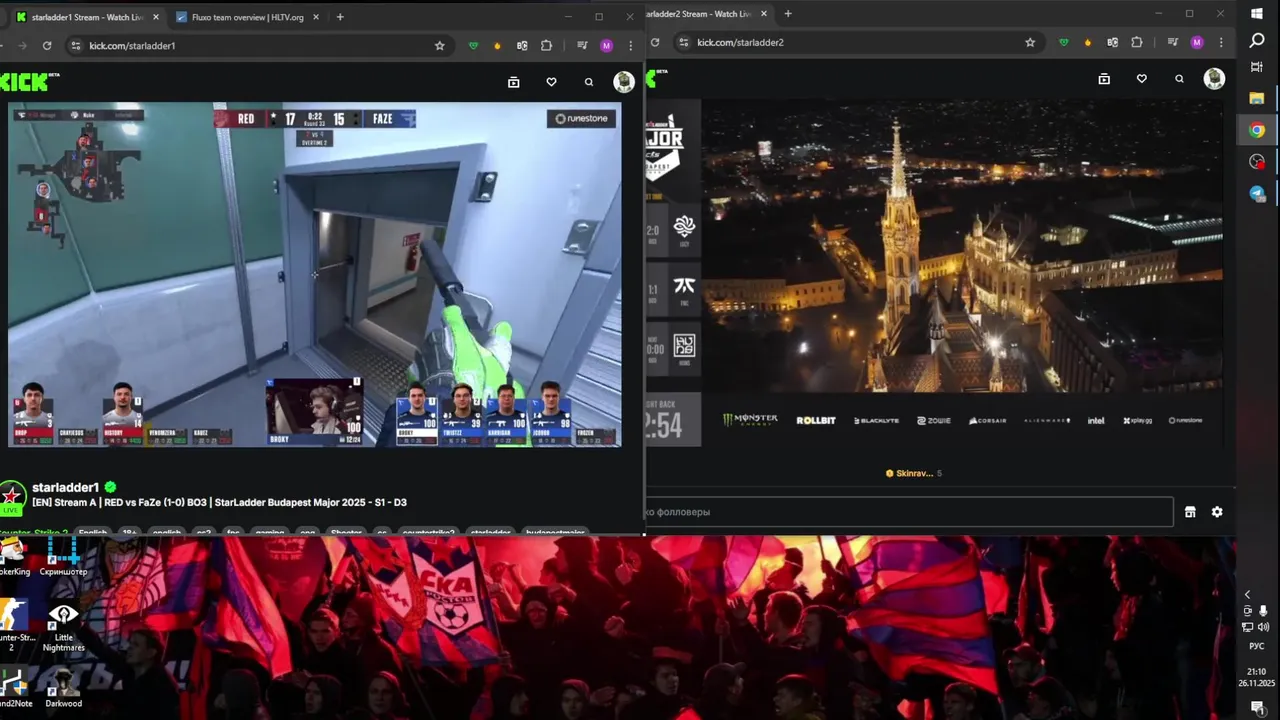Open media controls in starladder1 window toolbar
Viewport: 1280px width, 720px height.
point(582,45)
